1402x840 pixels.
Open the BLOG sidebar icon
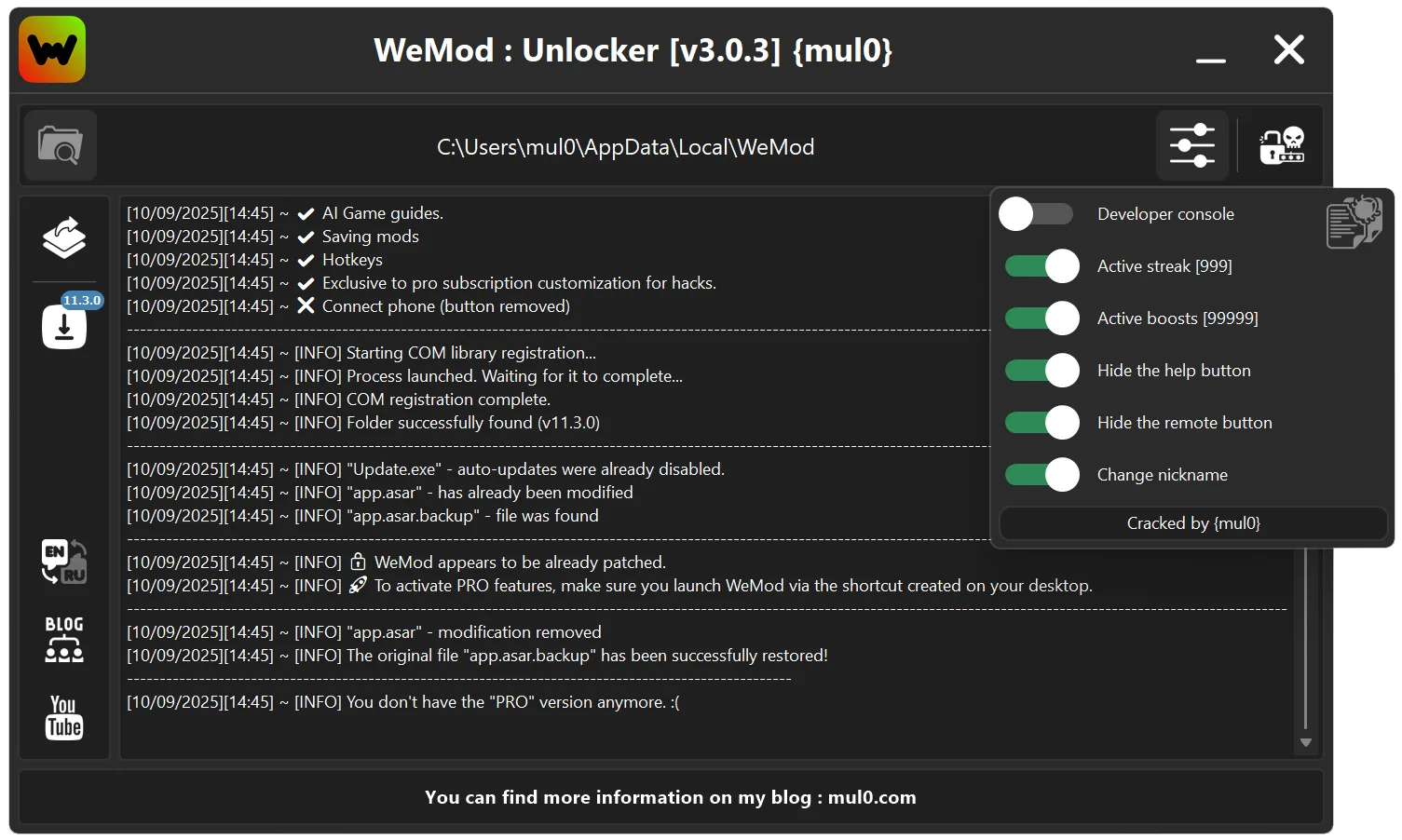[x=63, y=639]
